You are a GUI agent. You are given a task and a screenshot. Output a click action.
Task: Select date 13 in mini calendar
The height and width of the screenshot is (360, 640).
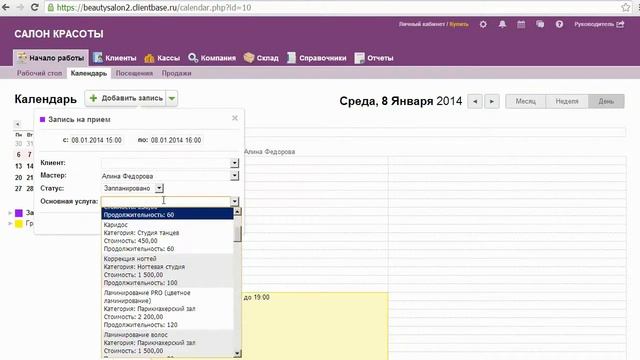click(x=18, y=166)
